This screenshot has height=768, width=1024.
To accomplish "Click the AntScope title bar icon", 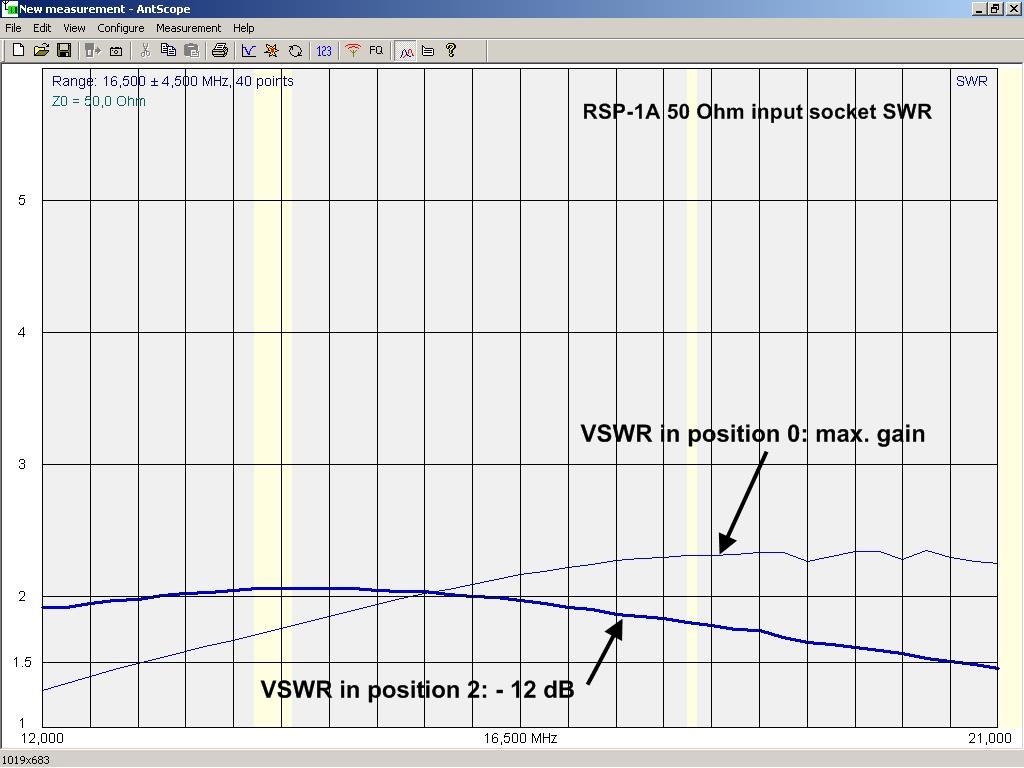I will (x=9, y=8).
